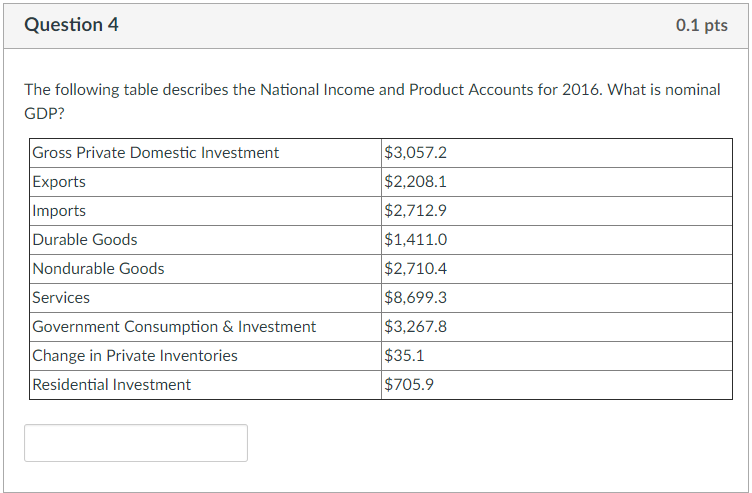Click the 0.1 pts label
Image resolution: width=752 pixels, height=493 pixels.
(702, 25)
